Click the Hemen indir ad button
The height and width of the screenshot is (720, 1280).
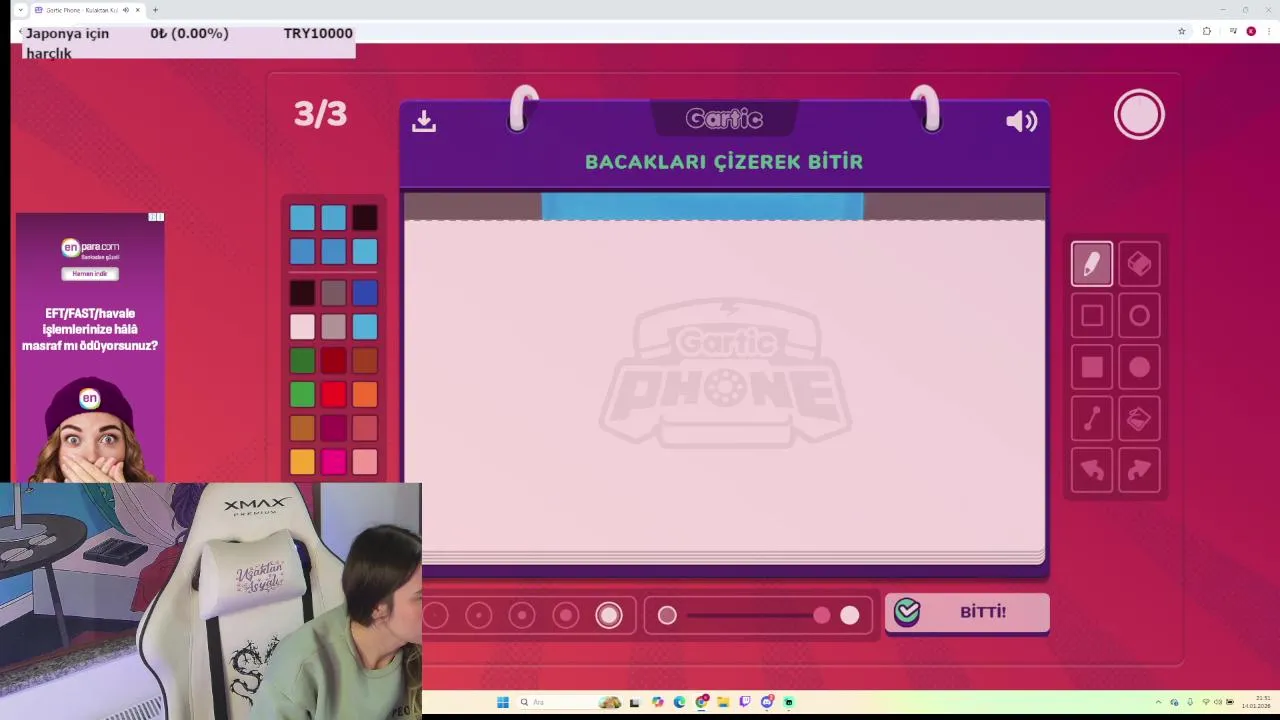click(x=90, y=274)
